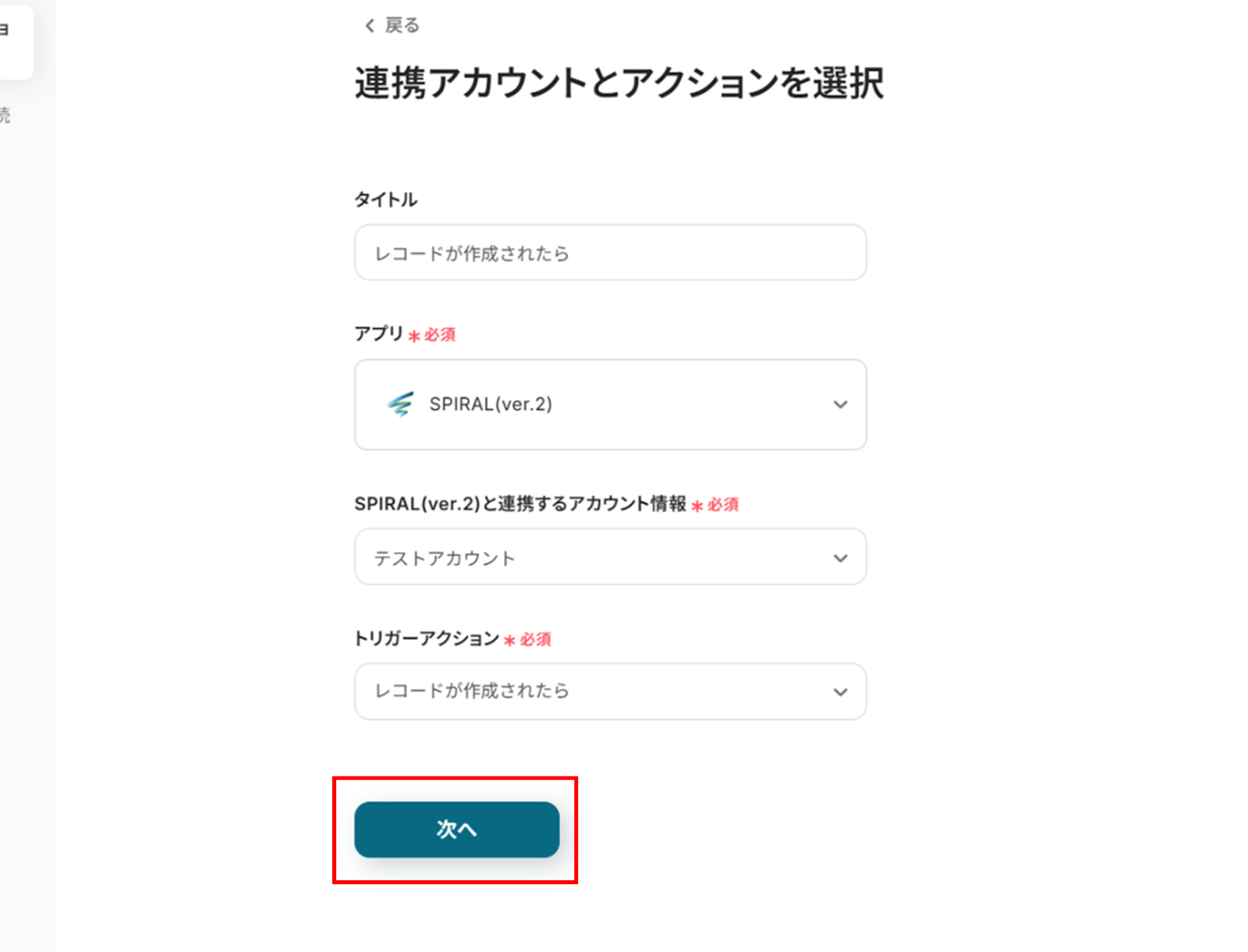Click the アプリ field label
Image resolution: width=1248 pixels, height=952 pixels.
(x=378, y=334)
